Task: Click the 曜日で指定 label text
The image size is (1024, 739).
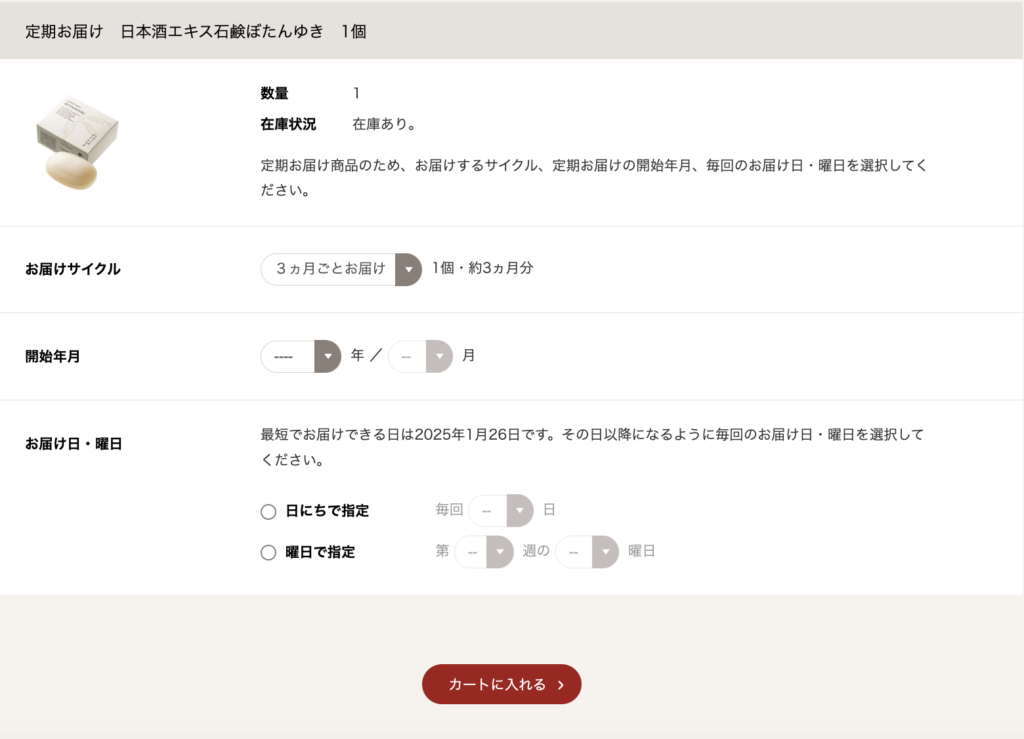Action: tap(320, 552)
